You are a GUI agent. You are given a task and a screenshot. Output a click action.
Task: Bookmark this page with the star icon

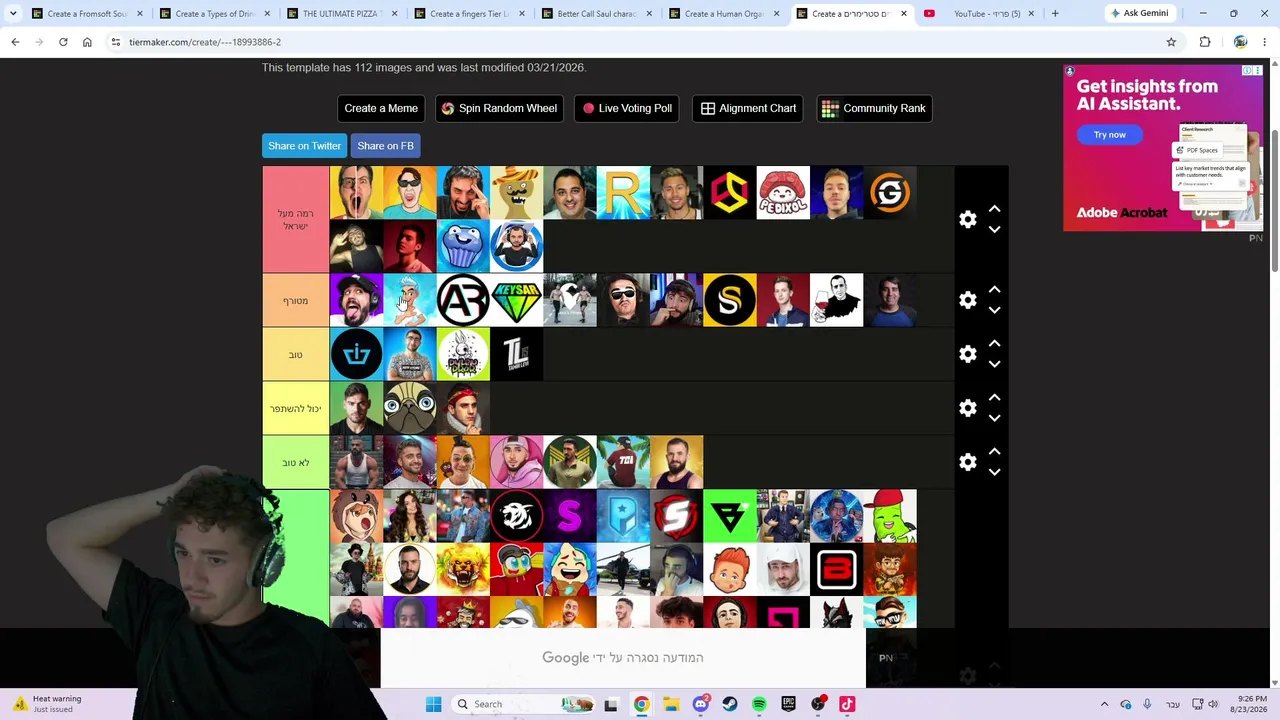(1171, 42)
